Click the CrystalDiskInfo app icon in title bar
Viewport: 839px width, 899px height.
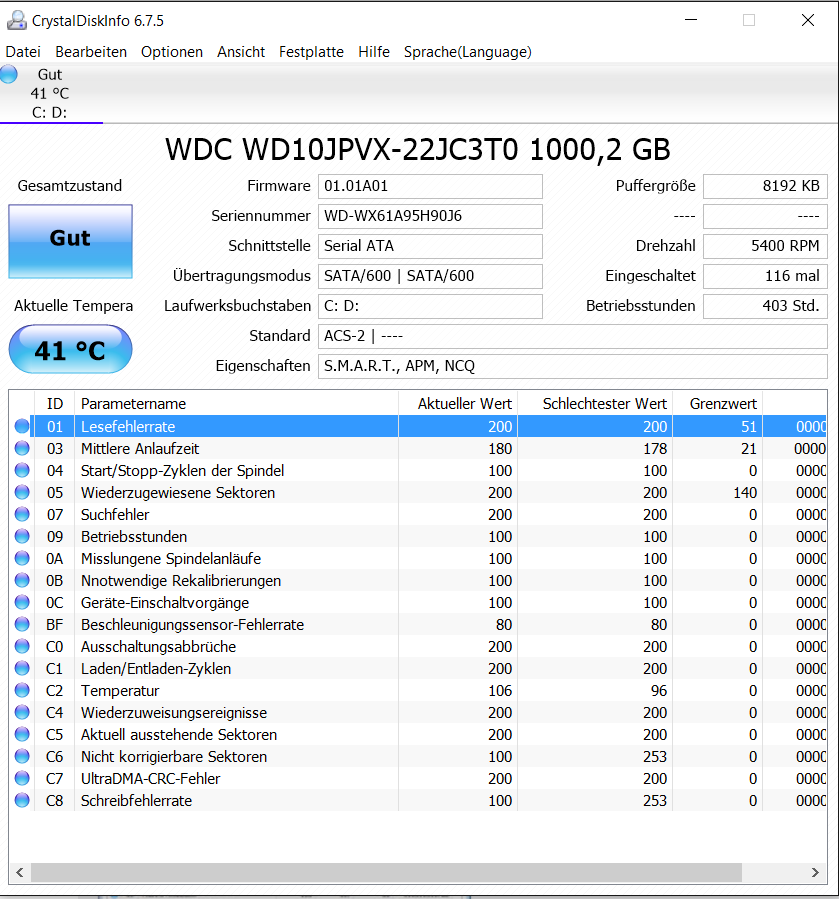coord(17,21)
